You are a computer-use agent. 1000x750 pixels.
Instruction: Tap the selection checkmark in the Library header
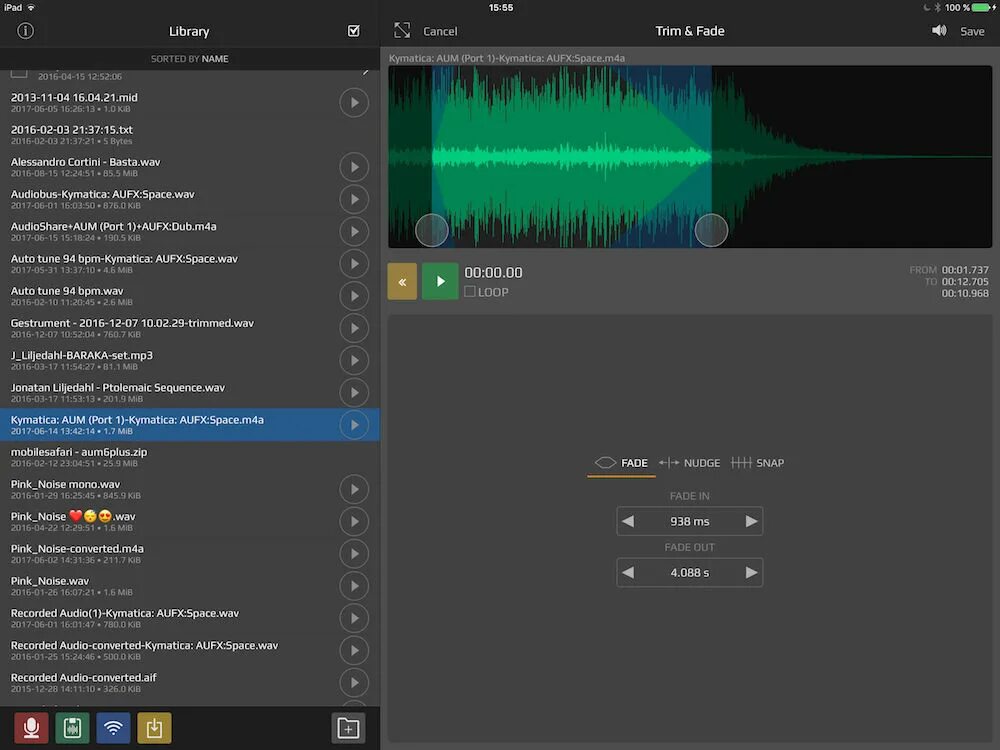coord(353,31)
